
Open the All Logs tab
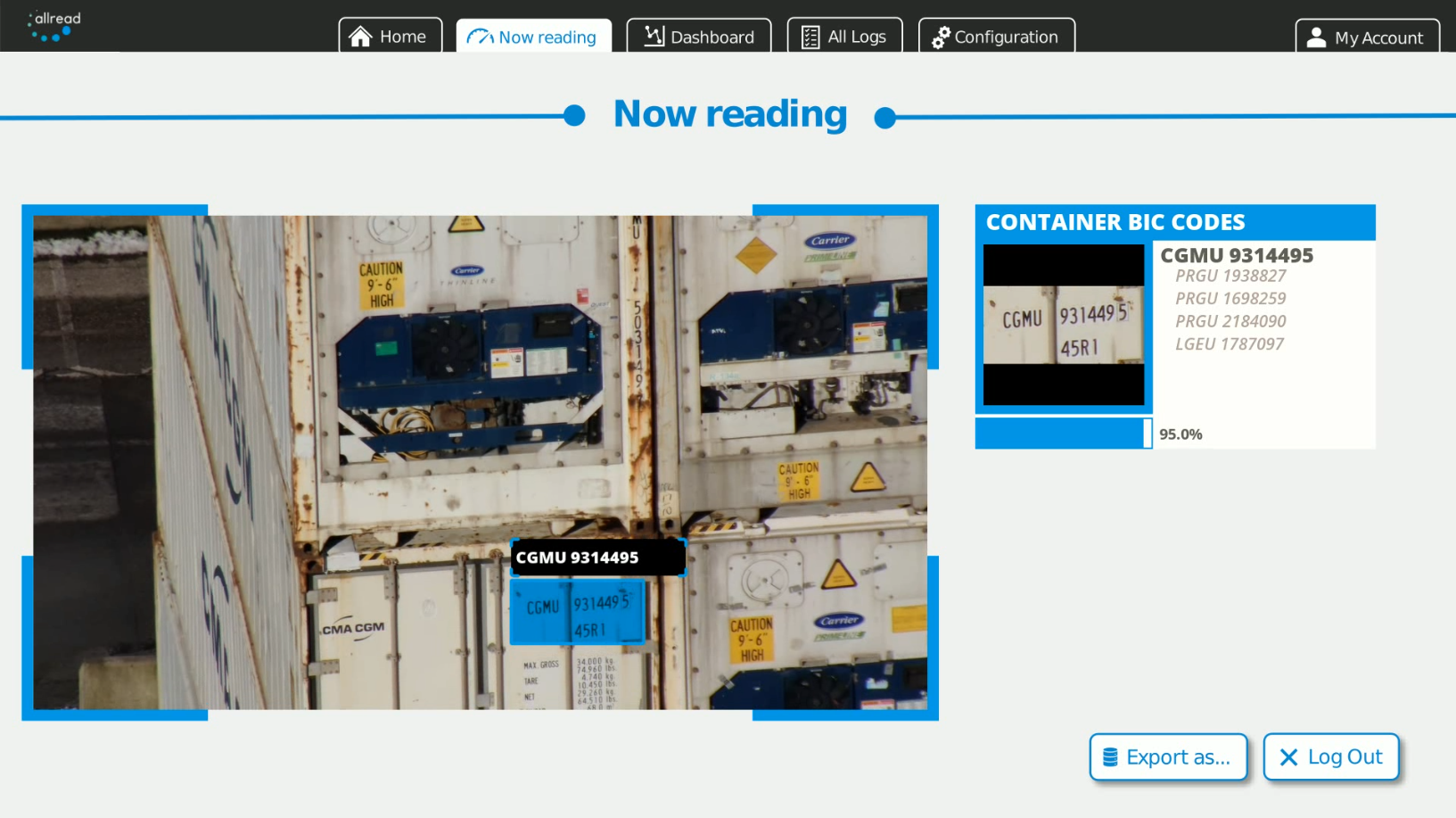click(844, 36)
